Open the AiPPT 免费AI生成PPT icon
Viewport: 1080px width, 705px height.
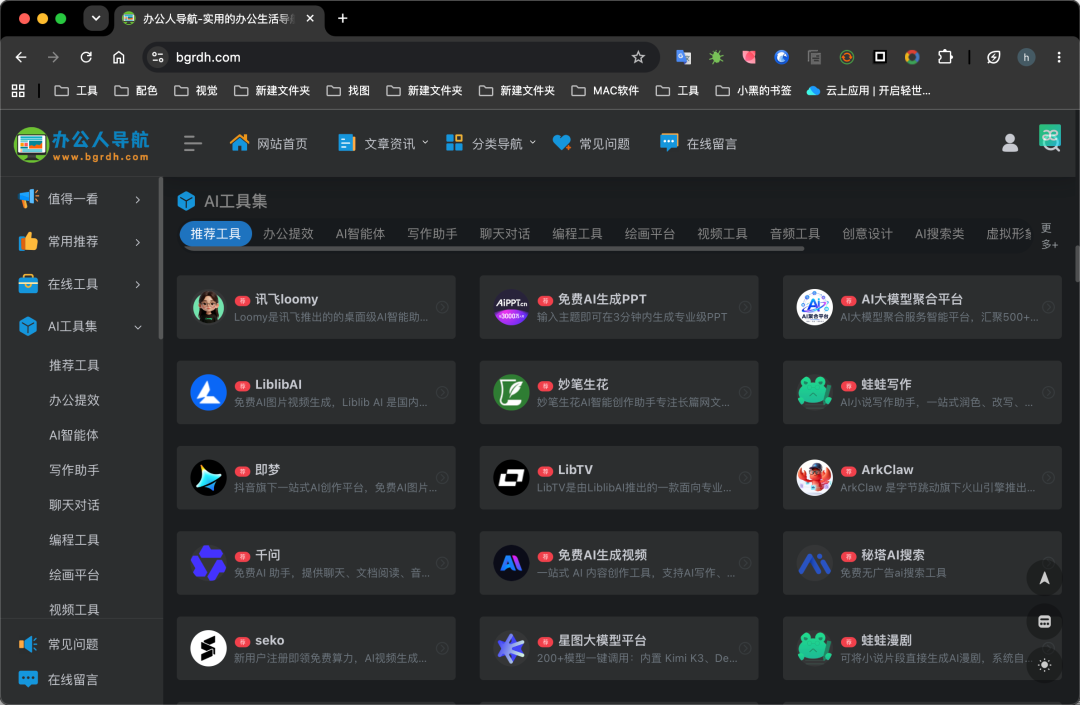(x=511, y=307)
